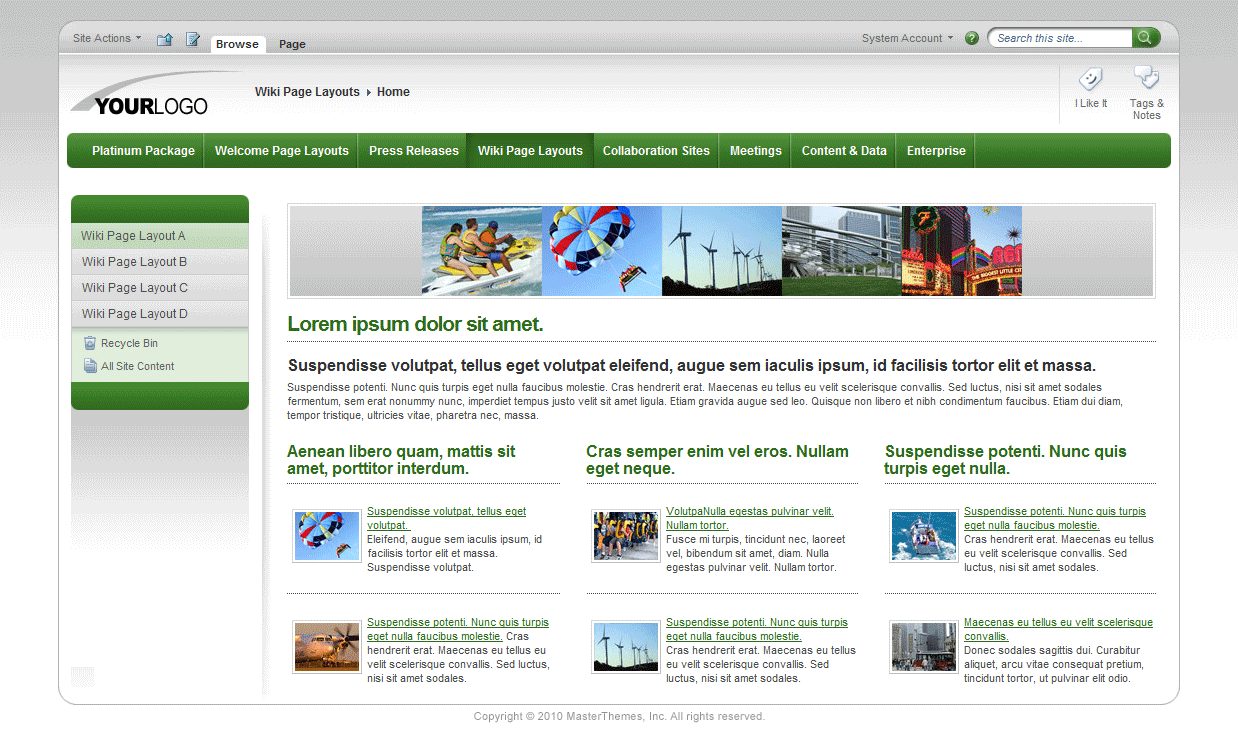The image size is (1238, 730).
Task: Click the All Site Content icon
Action: 92,365
